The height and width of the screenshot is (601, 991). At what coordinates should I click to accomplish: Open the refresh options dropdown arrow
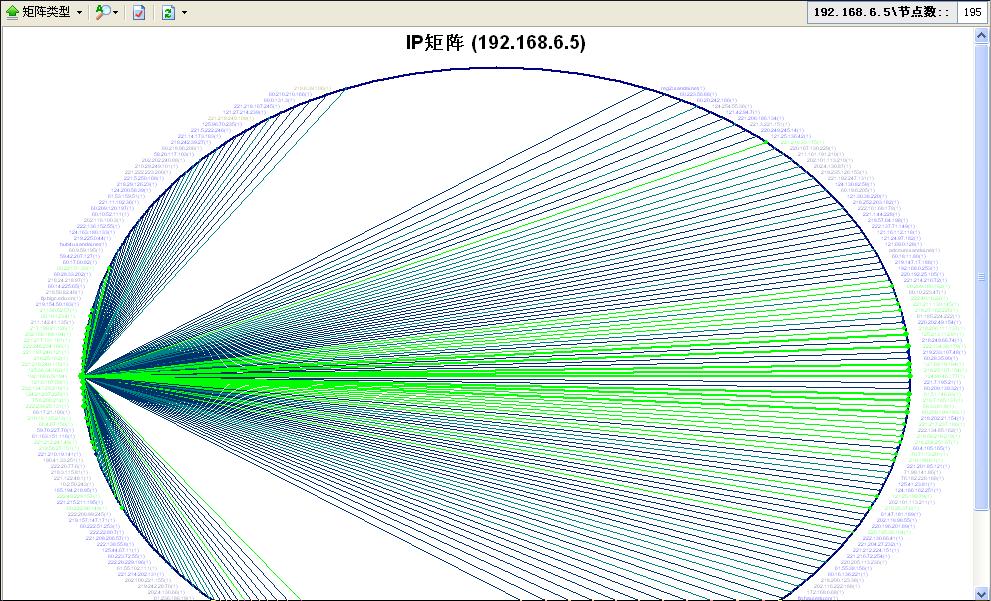[184, 13]
